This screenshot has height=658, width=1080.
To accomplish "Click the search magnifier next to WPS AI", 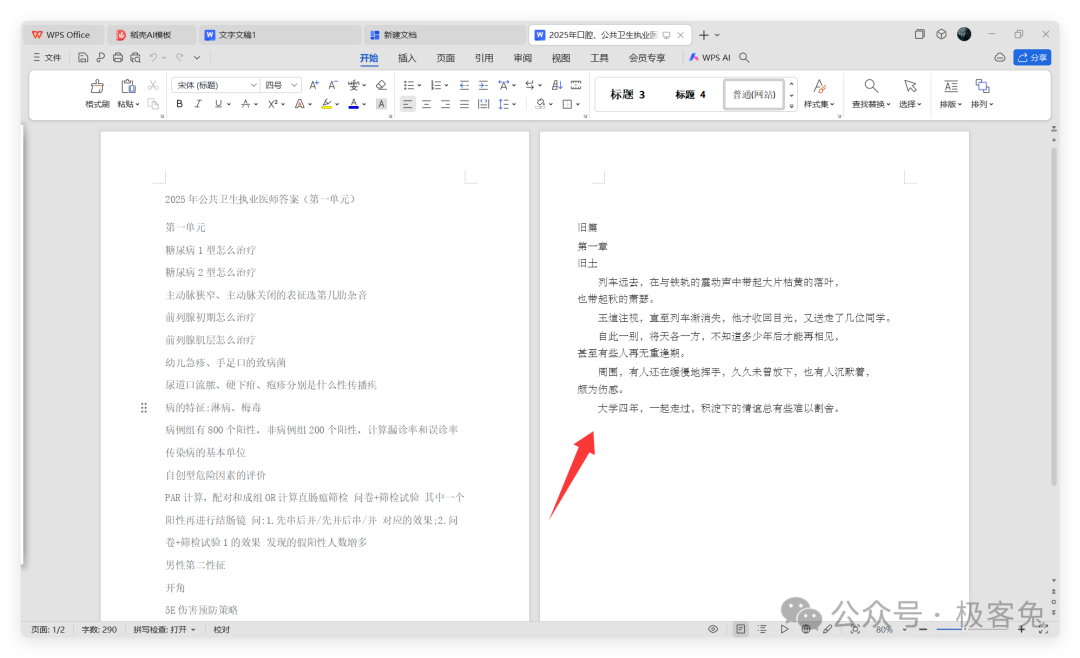I will click(x=744, y=58).
